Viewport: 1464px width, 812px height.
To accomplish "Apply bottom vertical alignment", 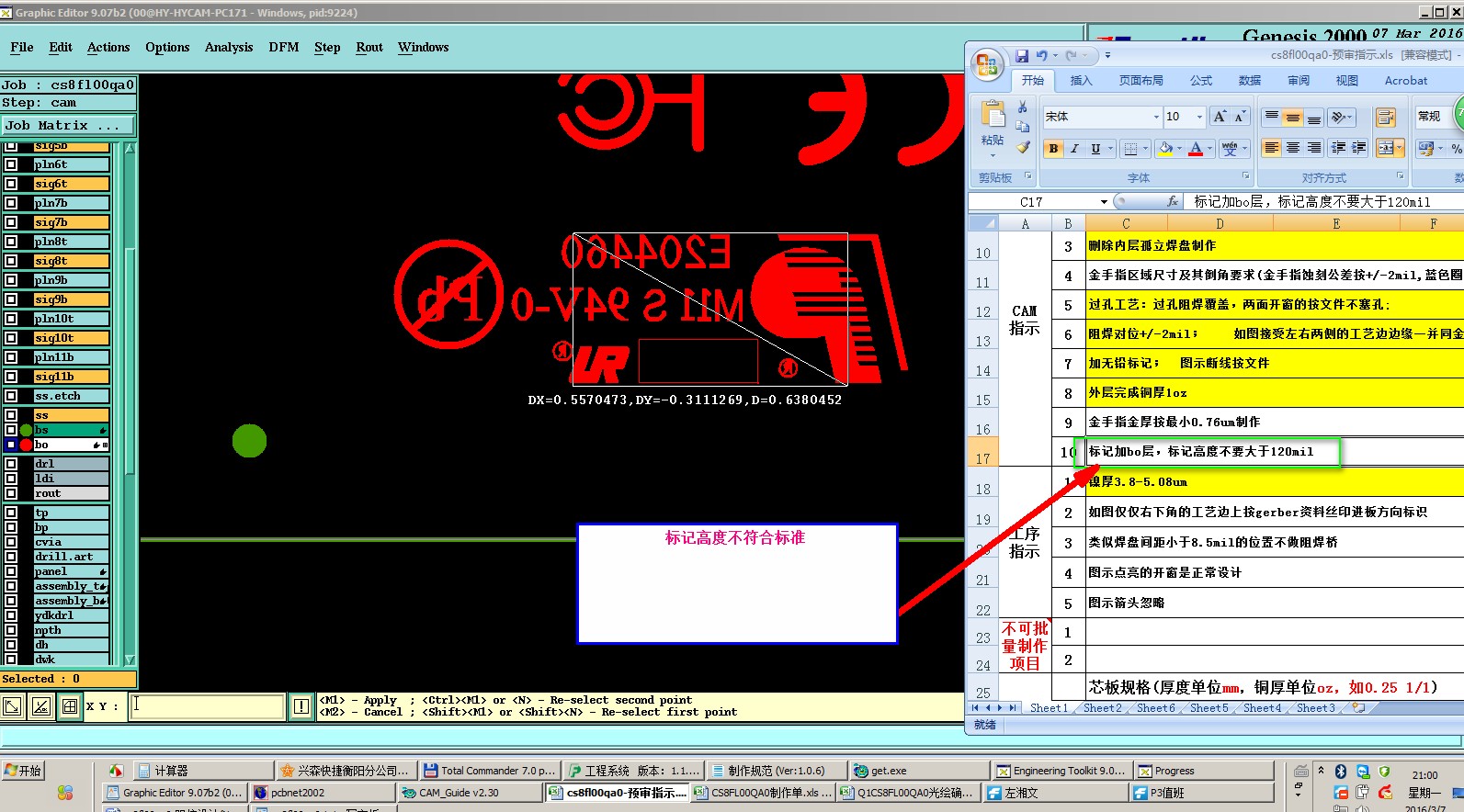I will point(1314,117).
